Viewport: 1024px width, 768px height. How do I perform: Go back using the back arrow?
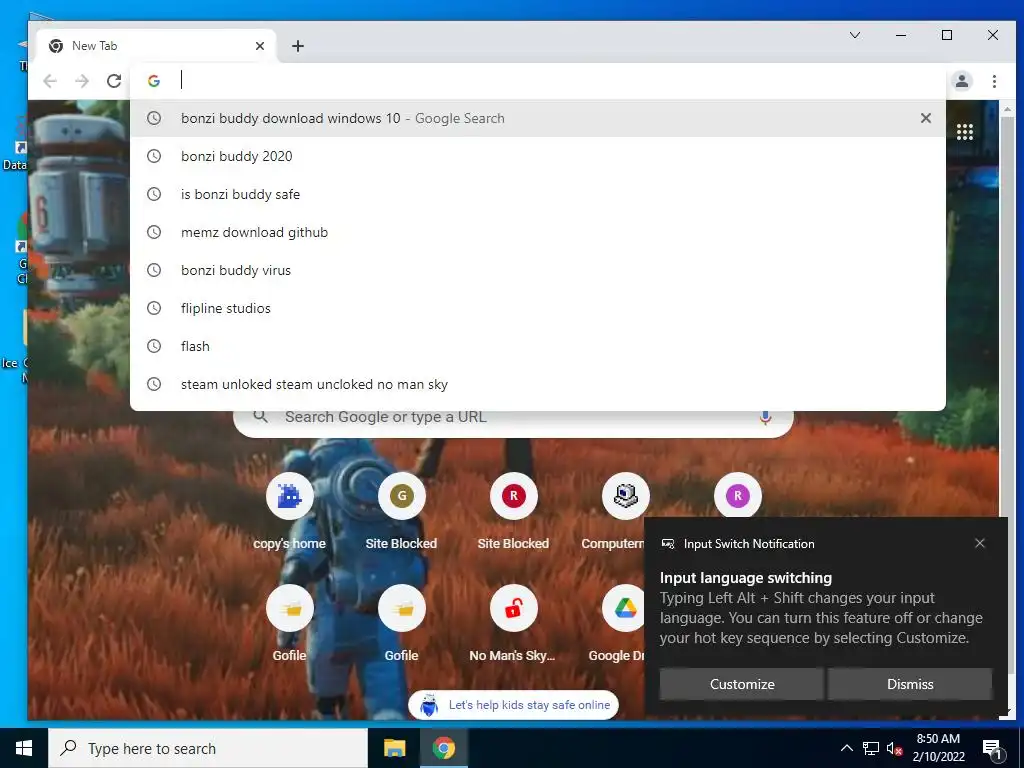pos(50,81)
